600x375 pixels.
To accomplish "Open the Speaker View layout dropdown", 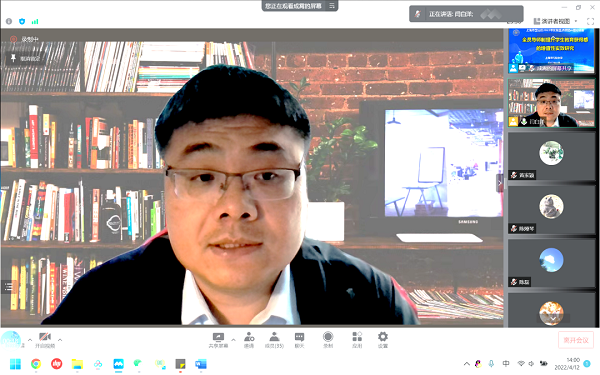I will click(x=556, y=21).
